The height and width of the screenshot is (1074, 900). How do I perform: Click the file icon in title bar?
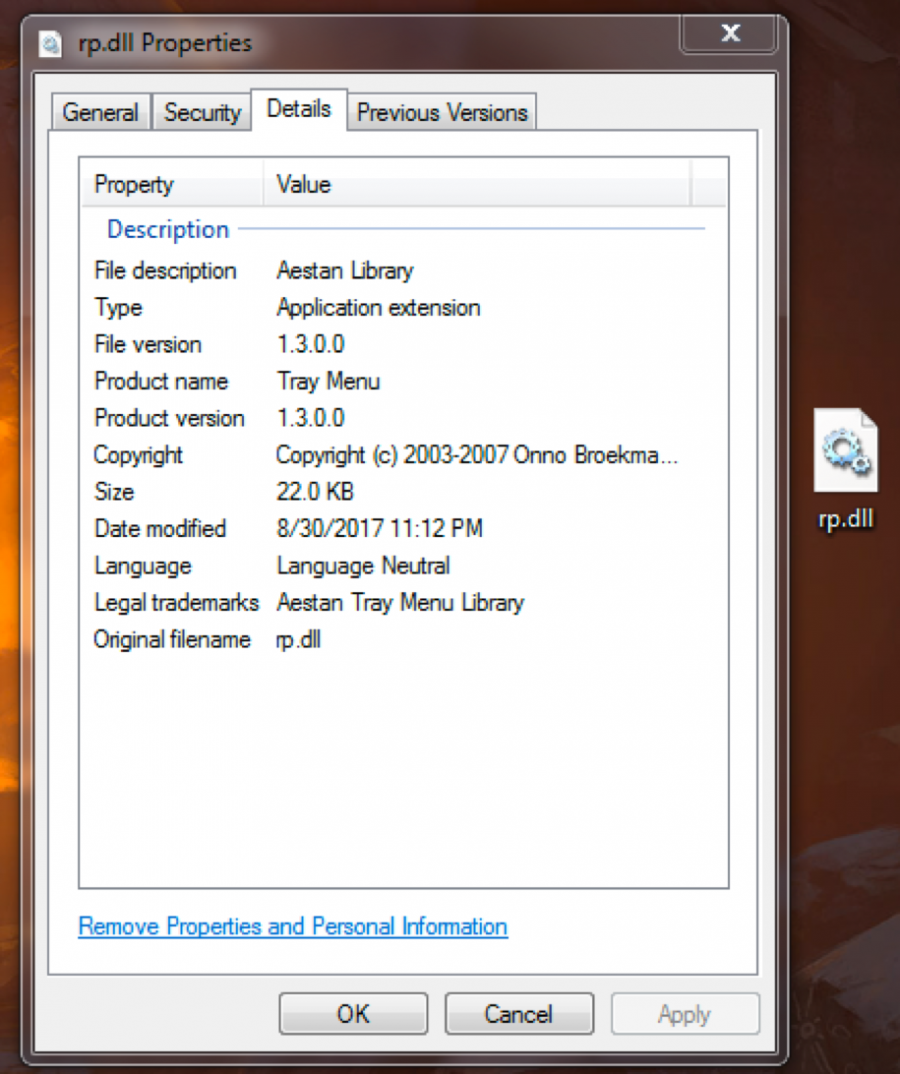[x=52, y=43]
